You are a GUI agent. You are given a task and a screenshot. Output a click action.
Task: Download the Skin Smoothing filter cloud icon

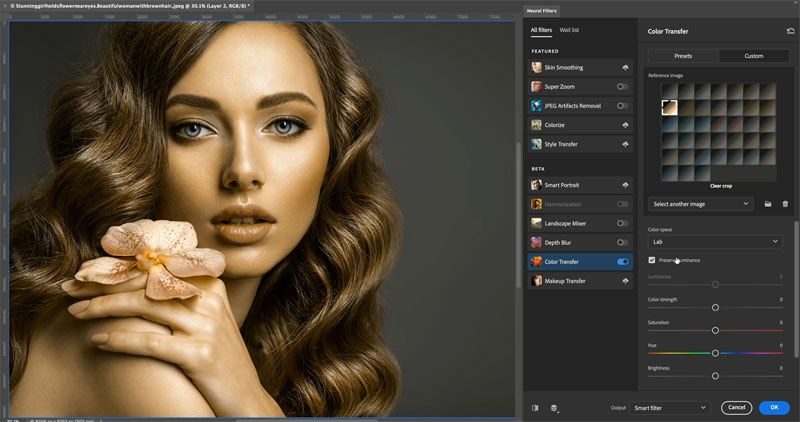625,67
